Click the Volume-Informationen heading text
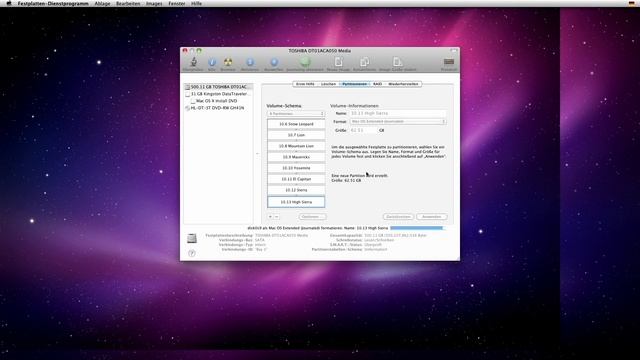 tap(354, 106)
